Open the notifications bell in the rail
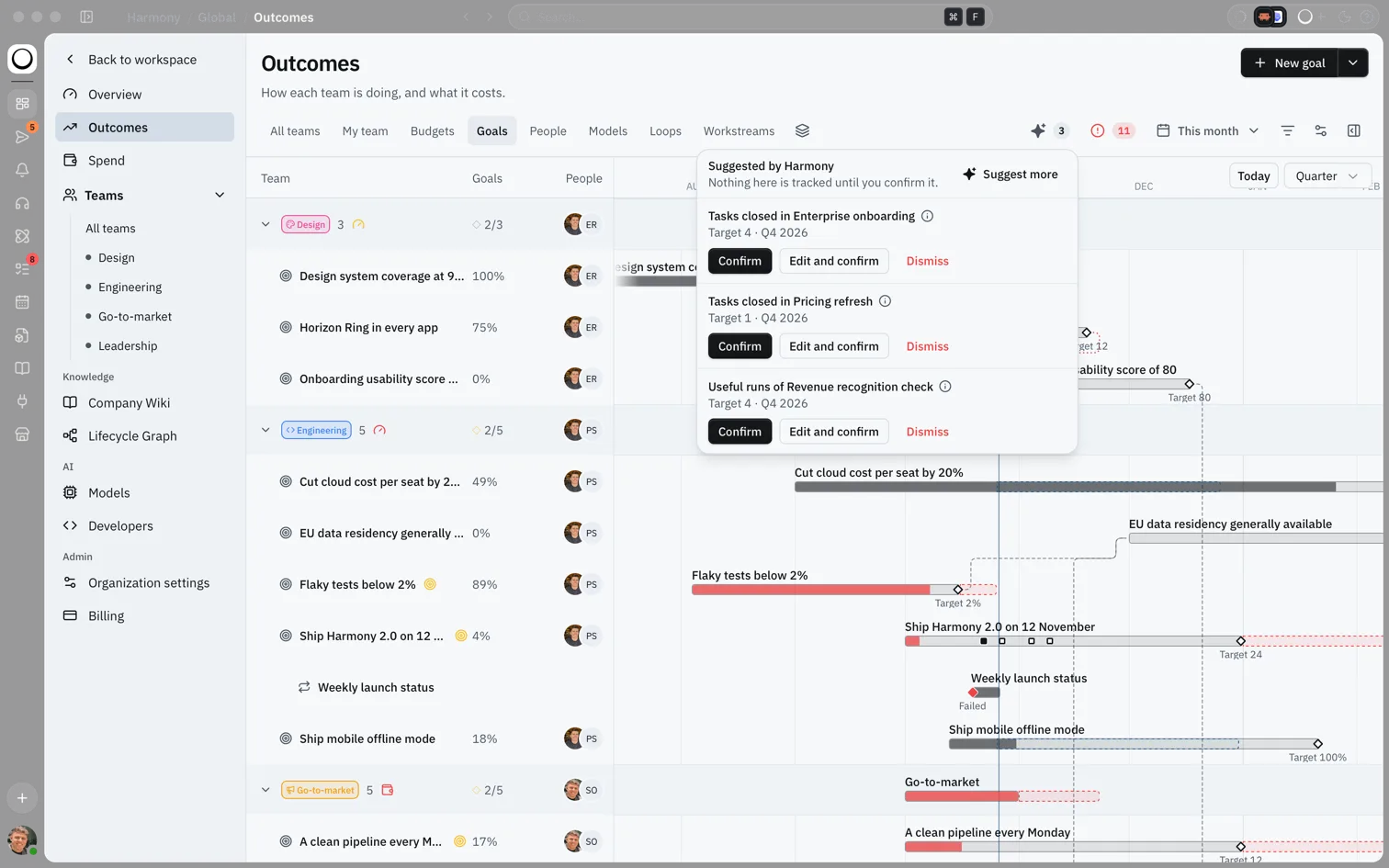This screenshot has height=868, width=1389. 22,170
